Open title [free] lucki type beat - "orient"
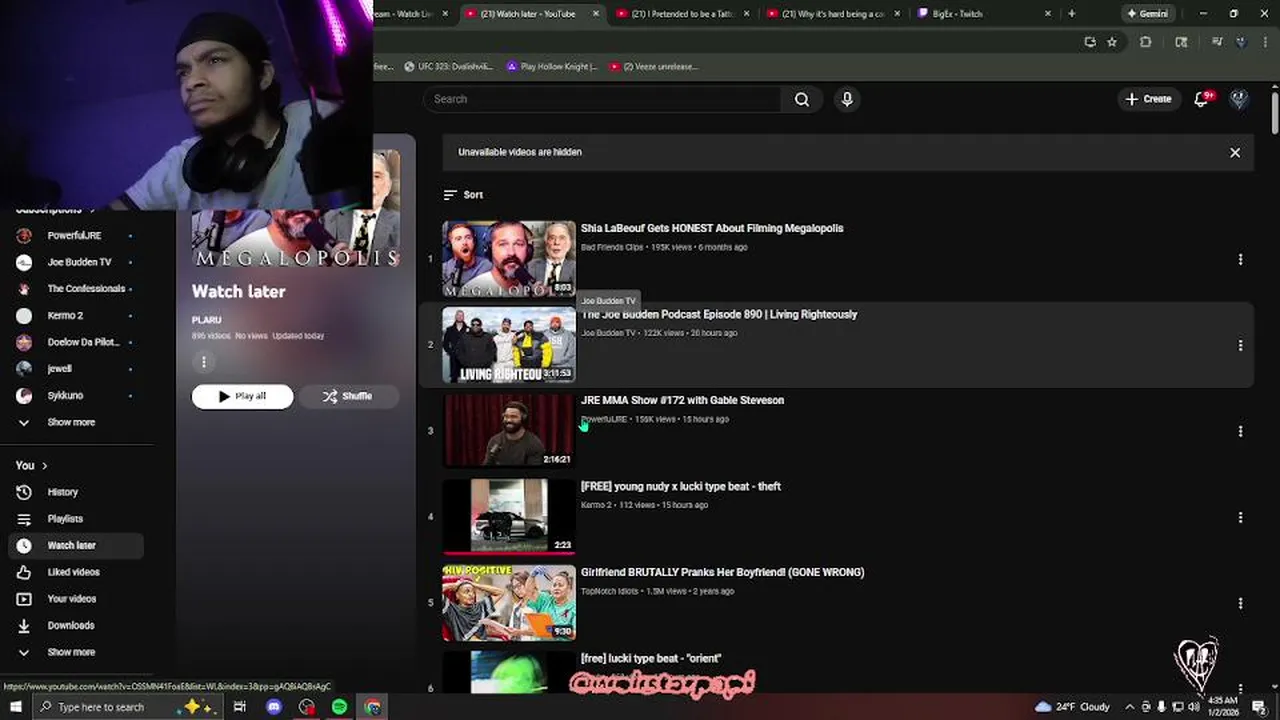The width and height of the screenshot is (1280, 720). [651, 659]
